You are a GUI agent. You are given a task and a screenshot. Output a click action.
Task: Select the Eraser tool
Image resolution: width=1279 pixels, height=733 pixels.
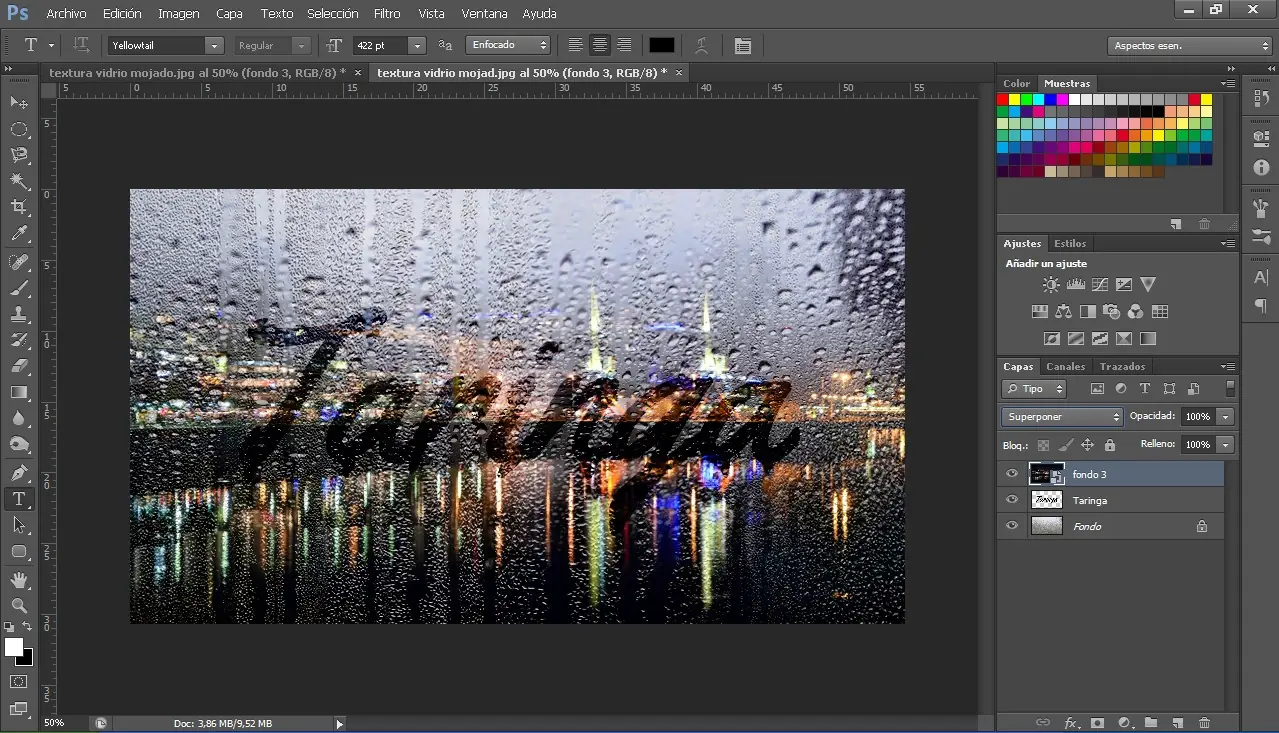(x=19, y=366)
